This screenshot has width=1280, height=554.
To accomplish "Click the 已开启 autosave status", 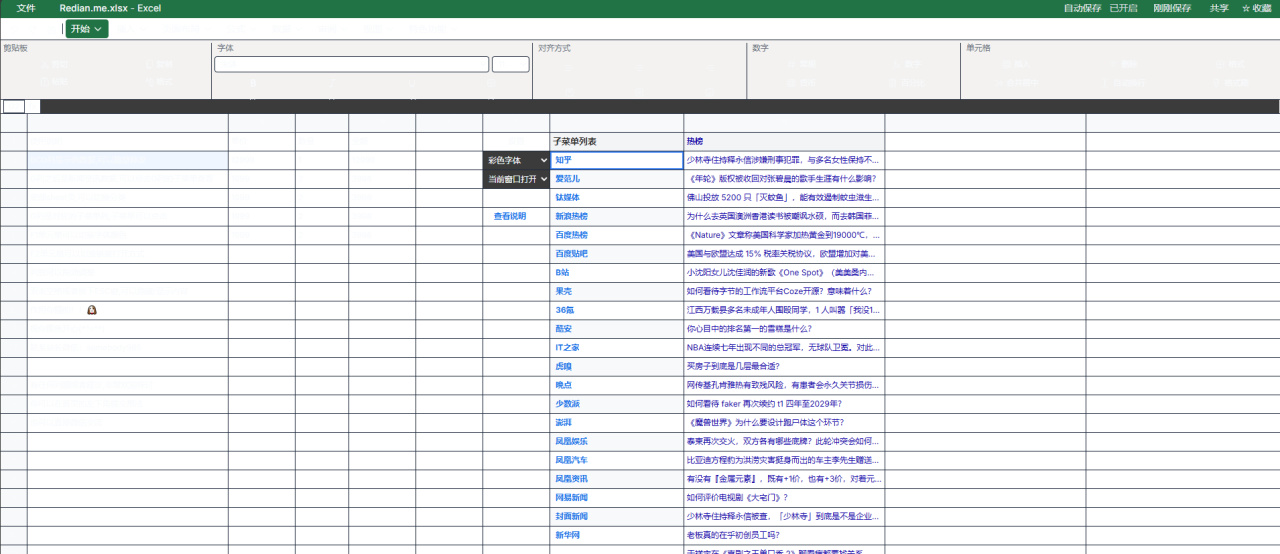I will coord(1124,8).
